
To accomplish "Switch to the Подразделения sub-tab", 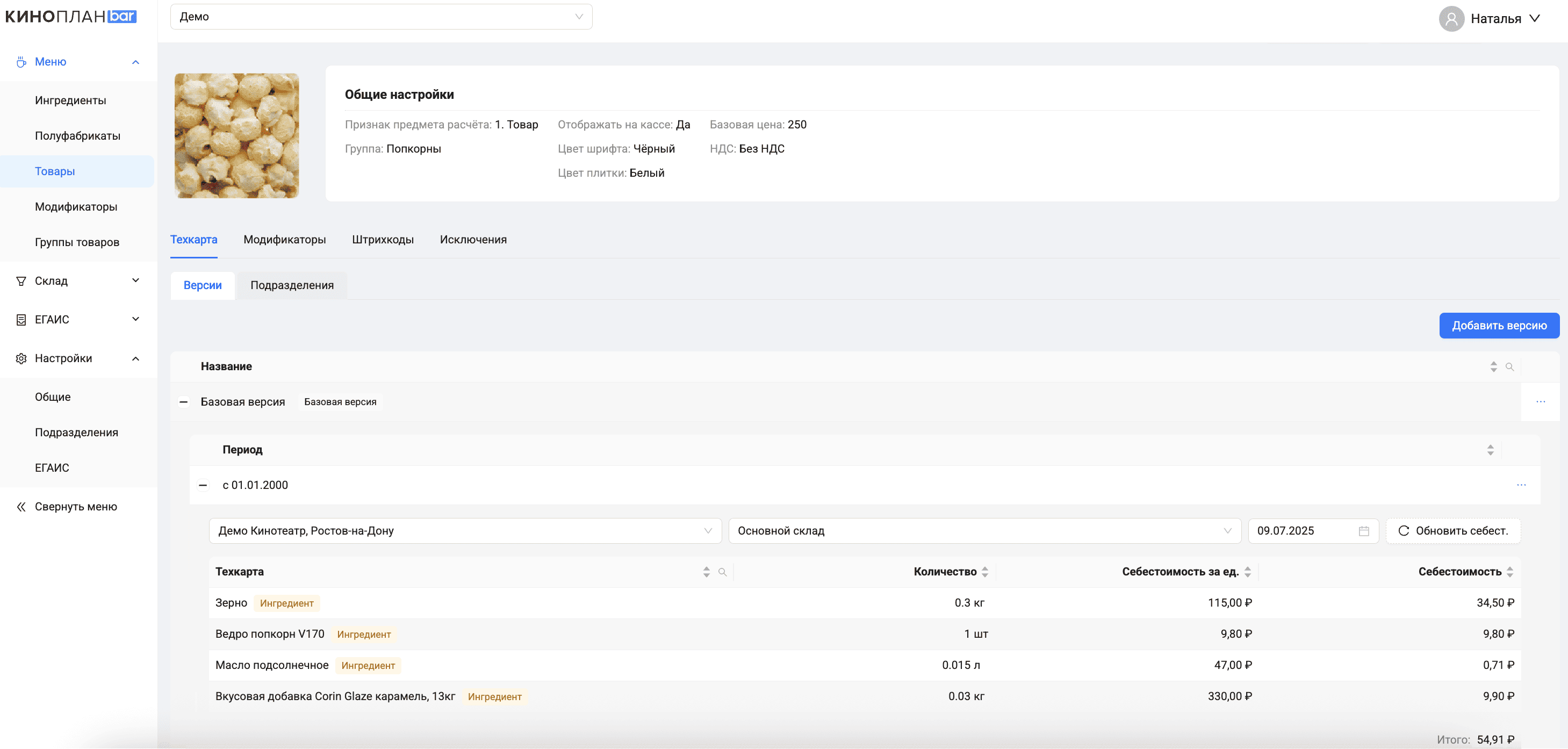I will tap(292, 285).
